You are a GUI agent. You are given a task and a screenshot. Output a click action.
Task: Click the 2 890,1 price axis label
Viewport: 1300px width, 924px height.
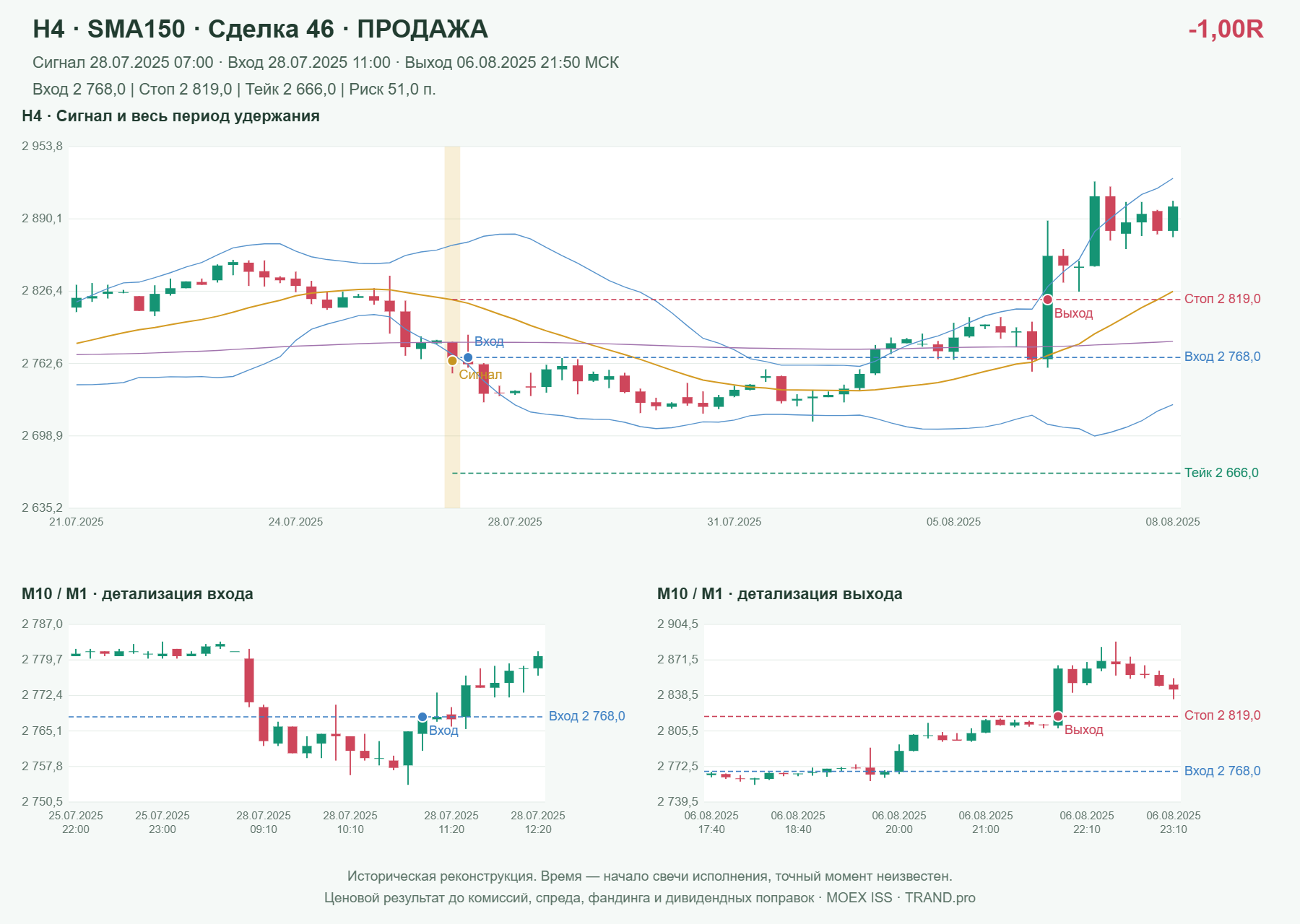pyautogui.click(x=42, y=219)
